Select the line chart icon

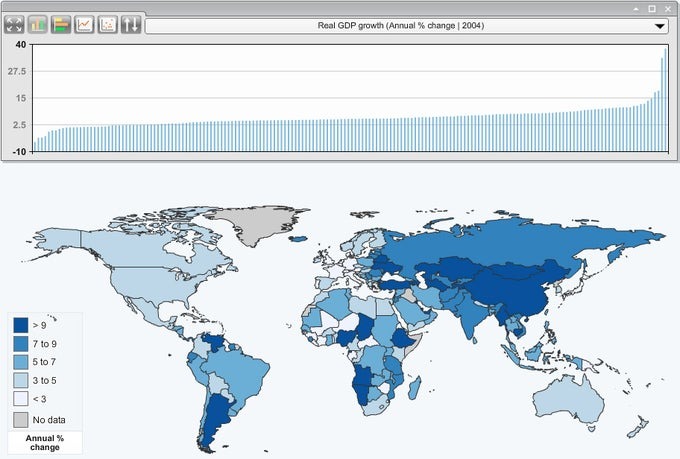click(84, 25)
